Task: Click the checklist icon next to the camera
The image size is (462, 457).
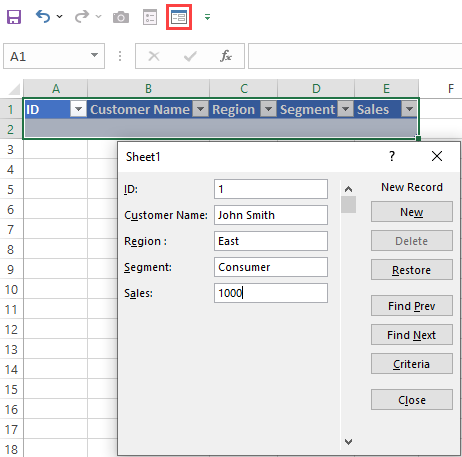Action: click(x=150, y=17)
